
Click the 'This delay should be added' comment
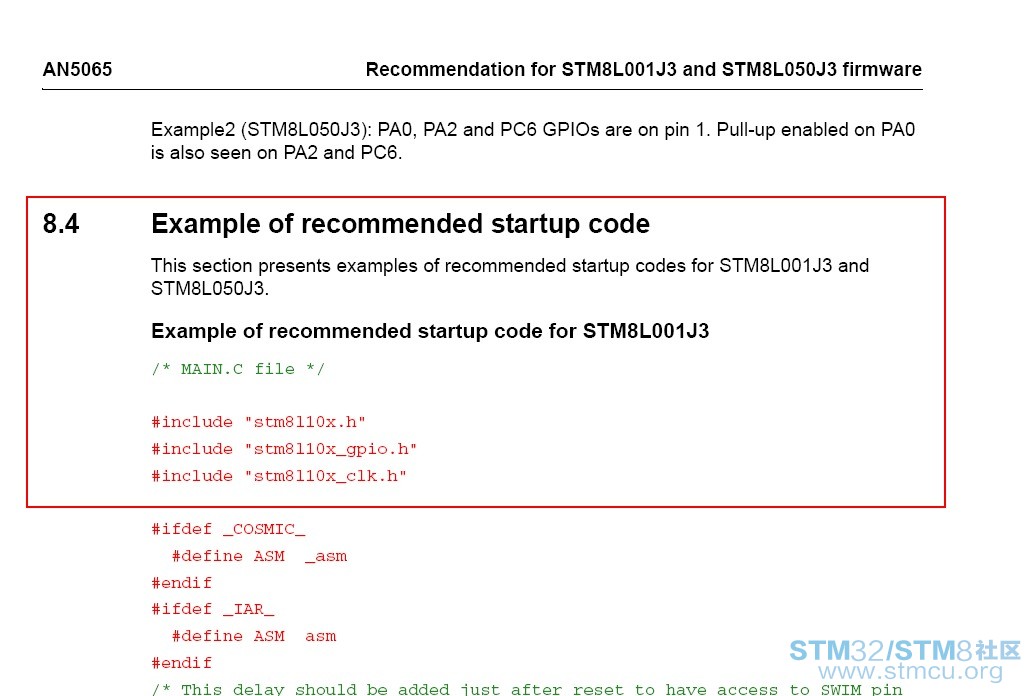[x=527, y=689]
